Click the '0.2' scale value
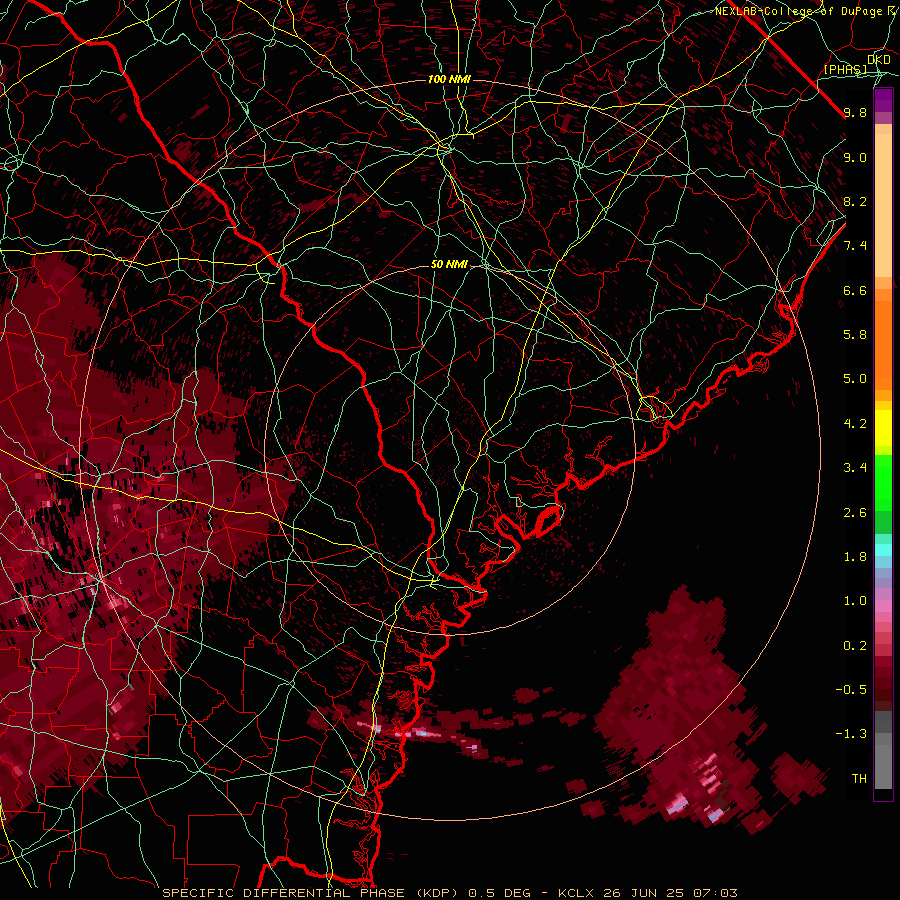The image size is (900, 900). point(855,646)
